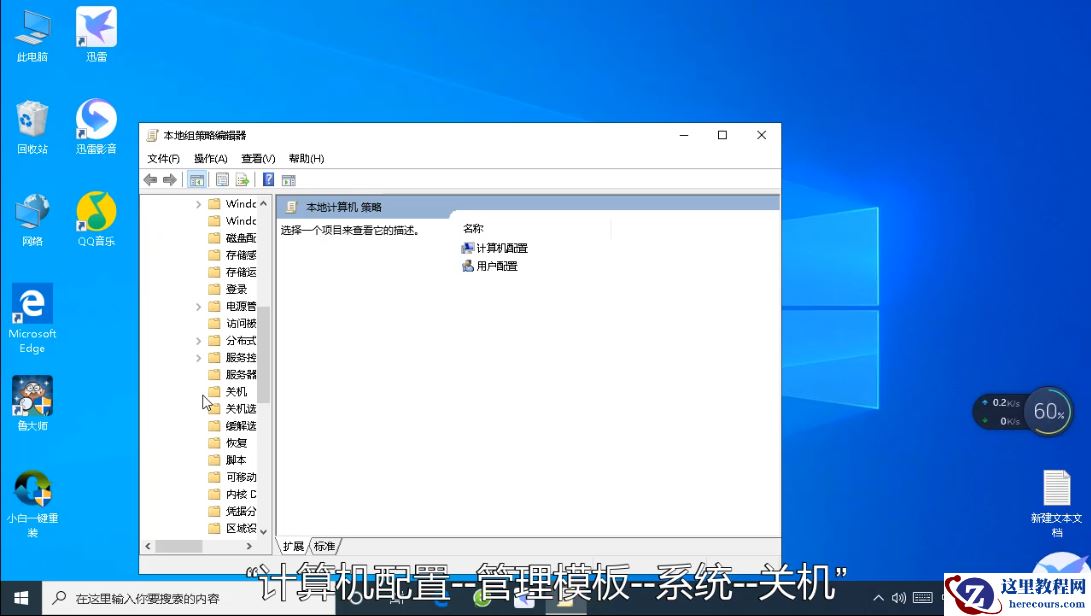The width and height of the screenshot is (1091, 616).
Task: Click the Back navigation arrow on the toolbar
Action: pos(150,179)
